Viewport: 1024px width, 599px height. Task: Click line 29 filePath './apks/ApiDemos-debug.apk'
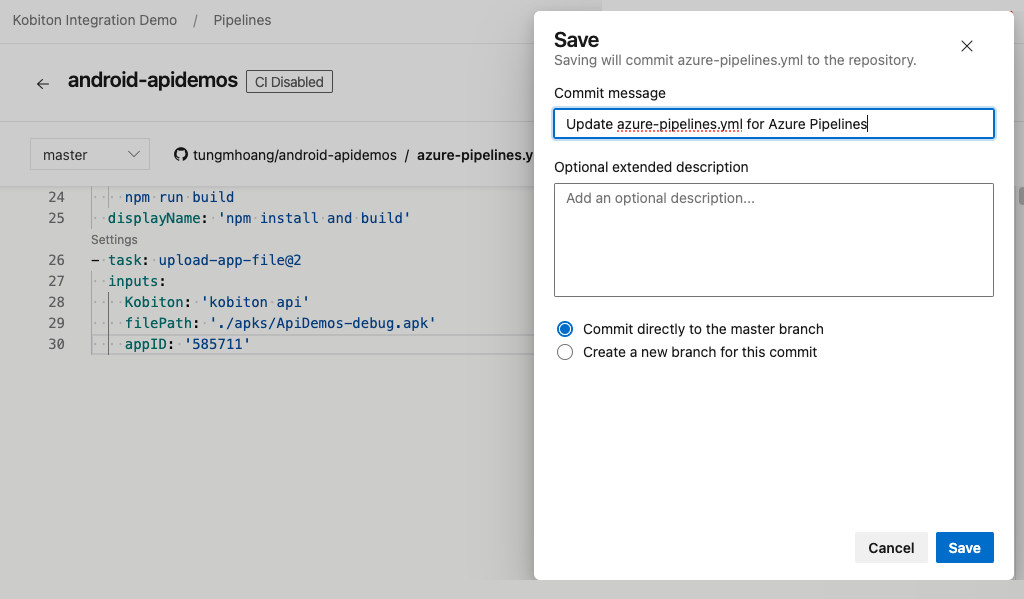pos(280,323)
